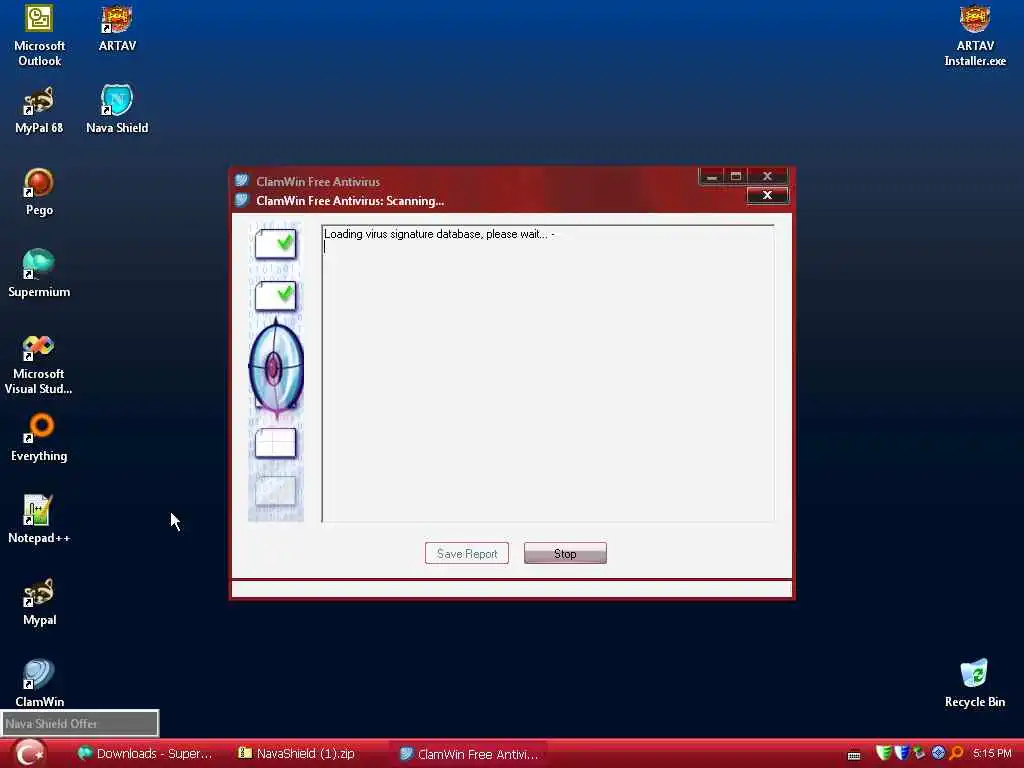This screenshot has height=768, width=1024.
Task: Open the ClamWin desktop shortcut
Action: 39,683
